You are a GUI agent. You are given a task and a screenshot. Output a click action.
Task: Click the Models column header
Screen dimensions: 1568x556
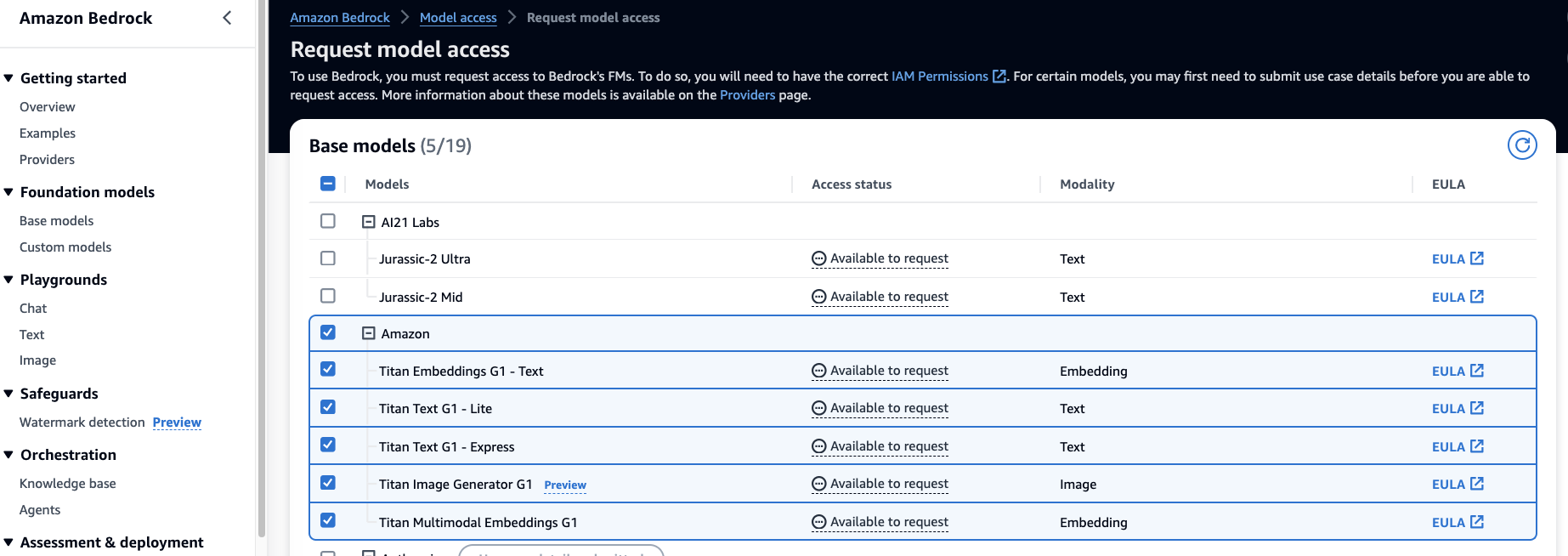point(387,184)
